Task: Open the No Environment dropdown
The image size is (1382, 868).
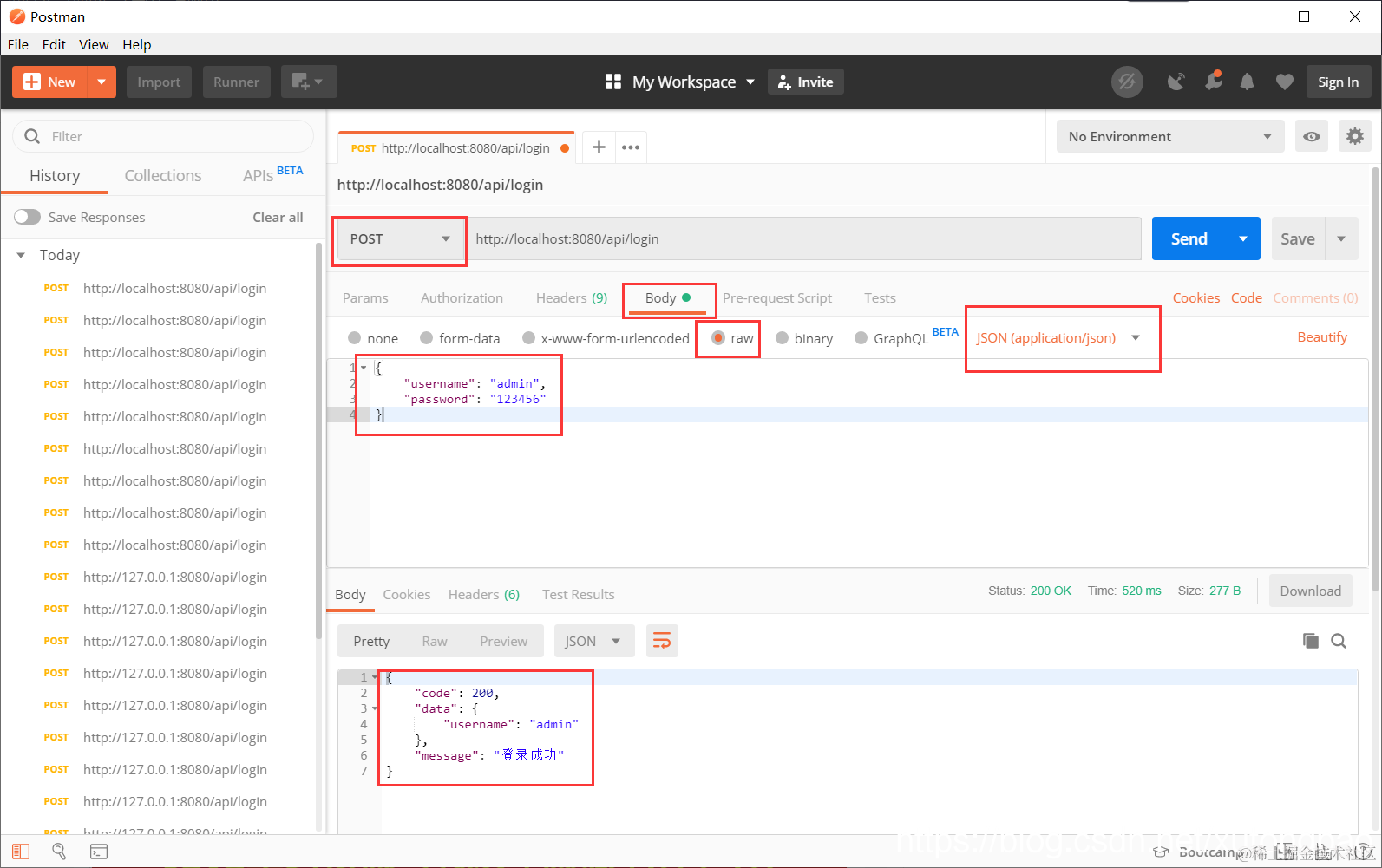Action: tap(1170, 136)
